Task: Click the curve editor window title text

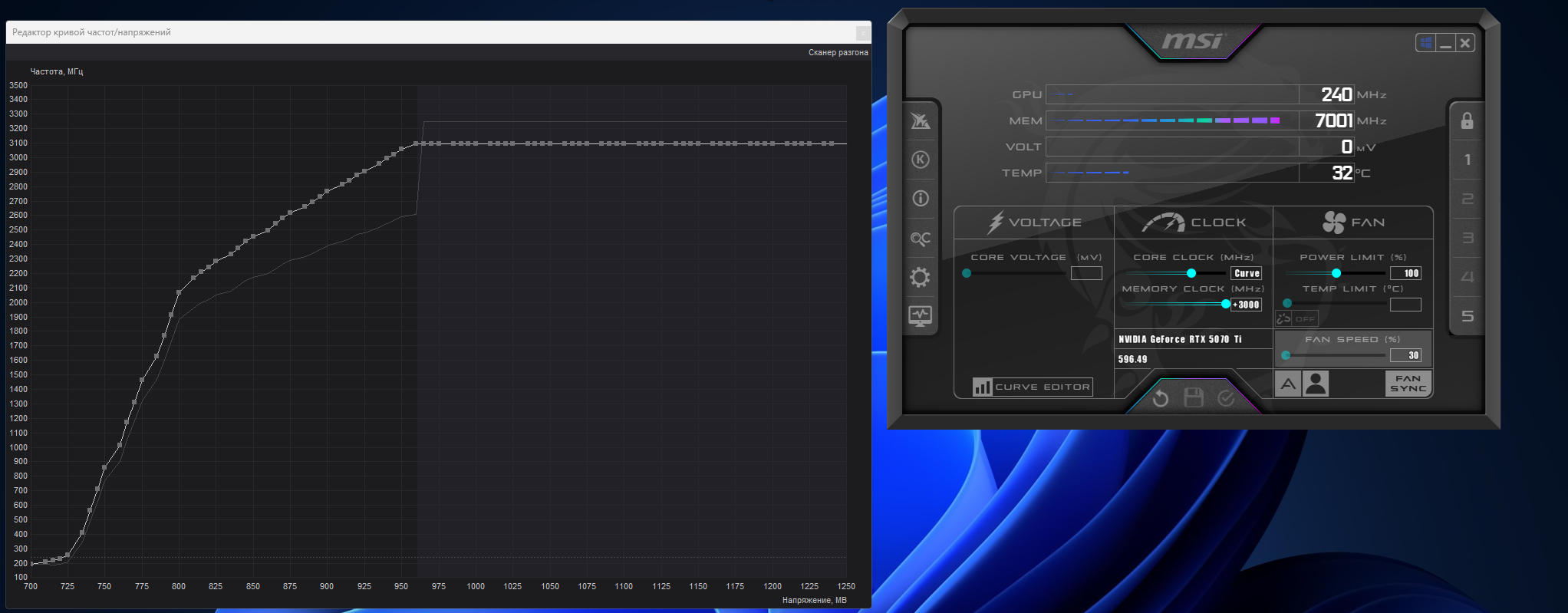Action: pyautogui.click(x=91, y=32)
